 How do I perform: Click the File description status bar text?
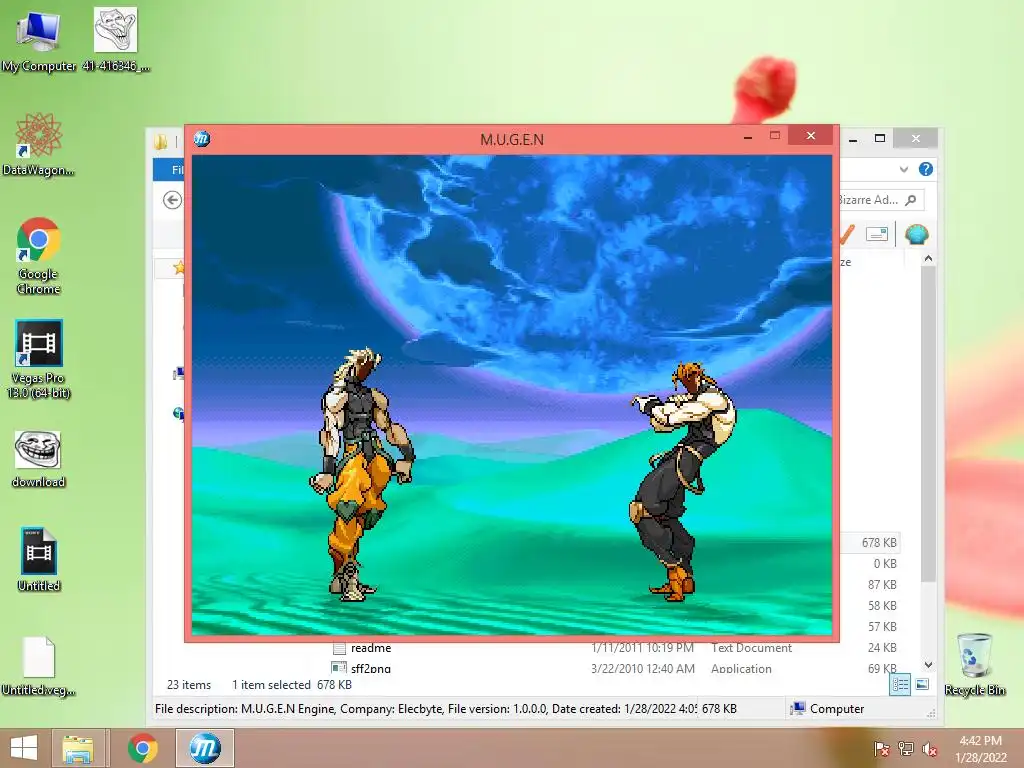tap(425, 709)
